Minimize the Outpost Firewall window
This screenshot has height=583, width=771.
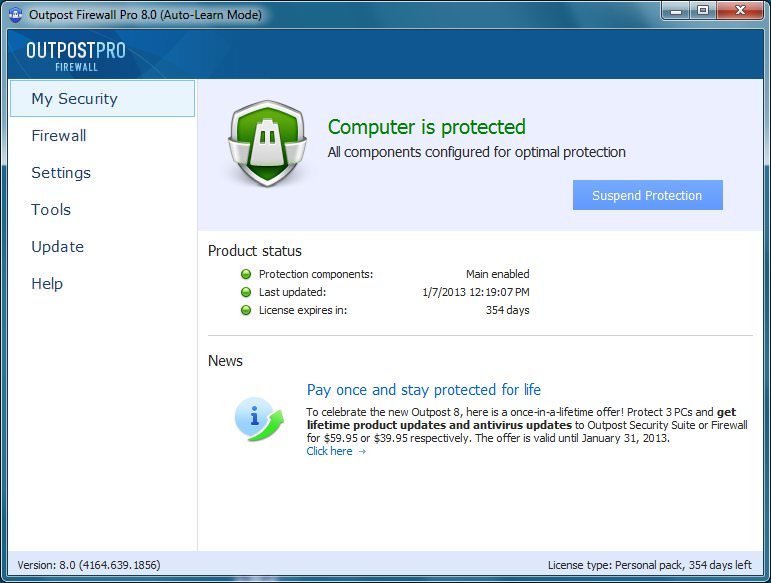coord(677,10)
